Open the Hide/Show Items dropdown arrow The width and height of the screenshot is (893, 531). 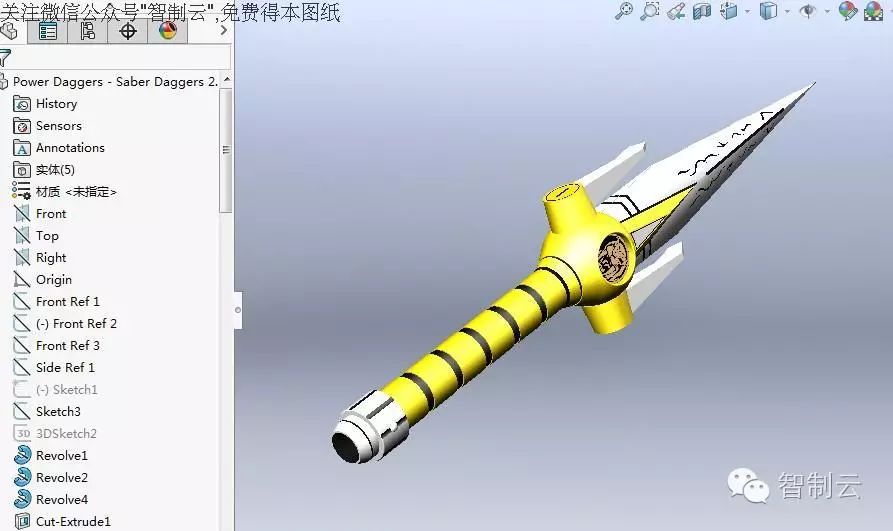click(827, 11)
